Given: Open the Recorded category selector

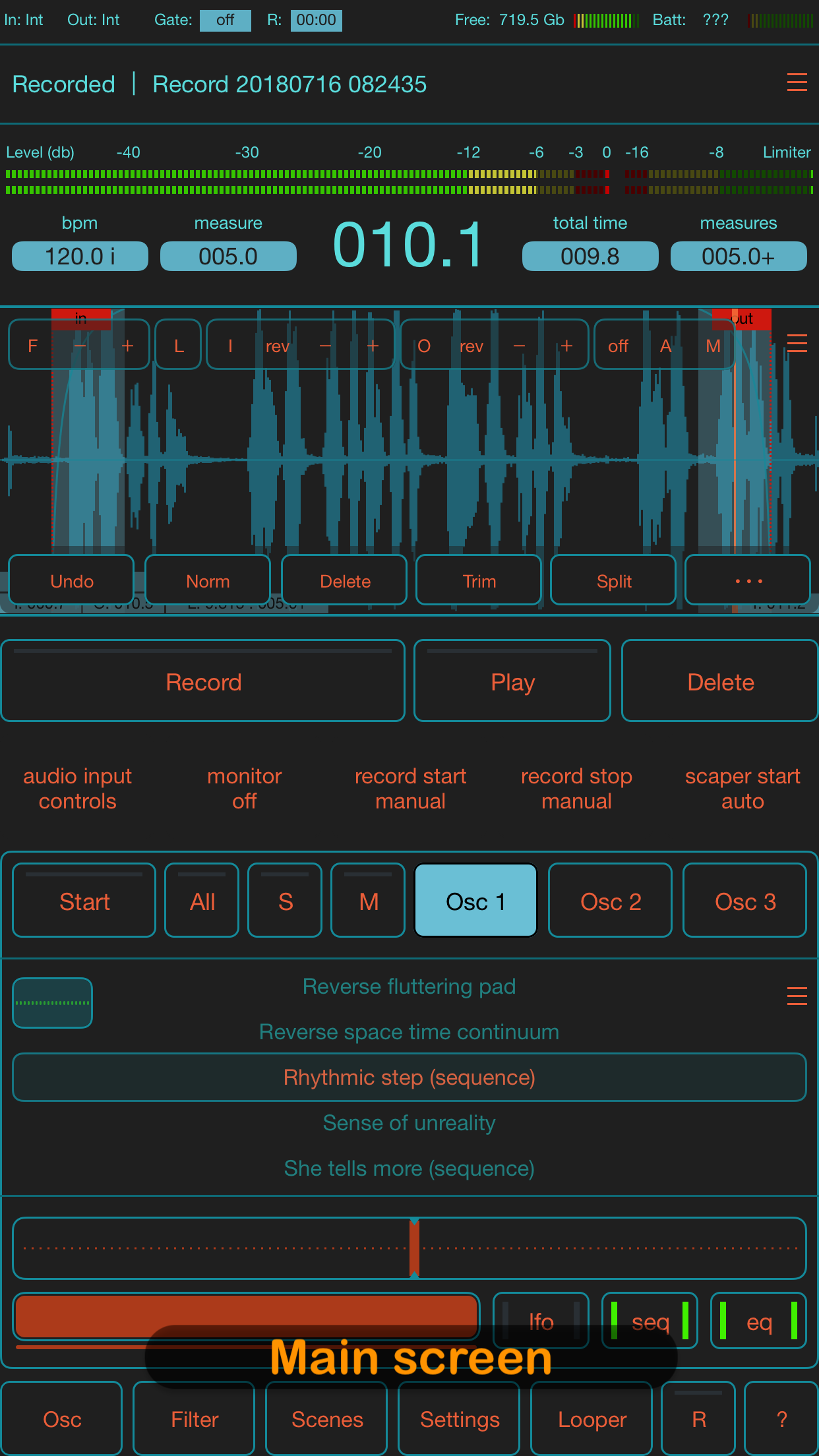Looking at the screenshot, I should 64,84.
